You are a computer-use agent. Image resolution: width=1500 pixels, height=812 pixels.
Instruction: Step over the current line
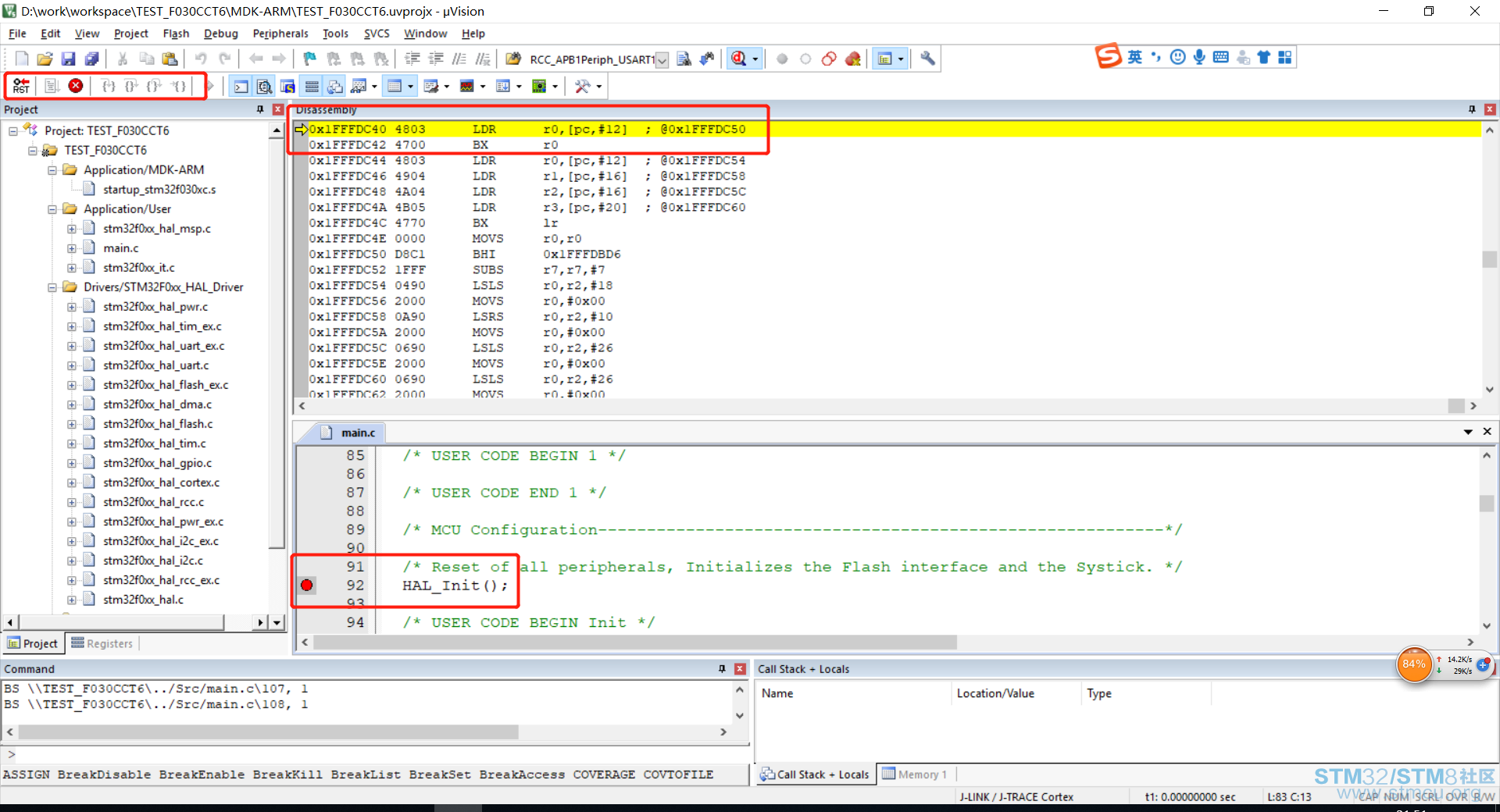132,86
